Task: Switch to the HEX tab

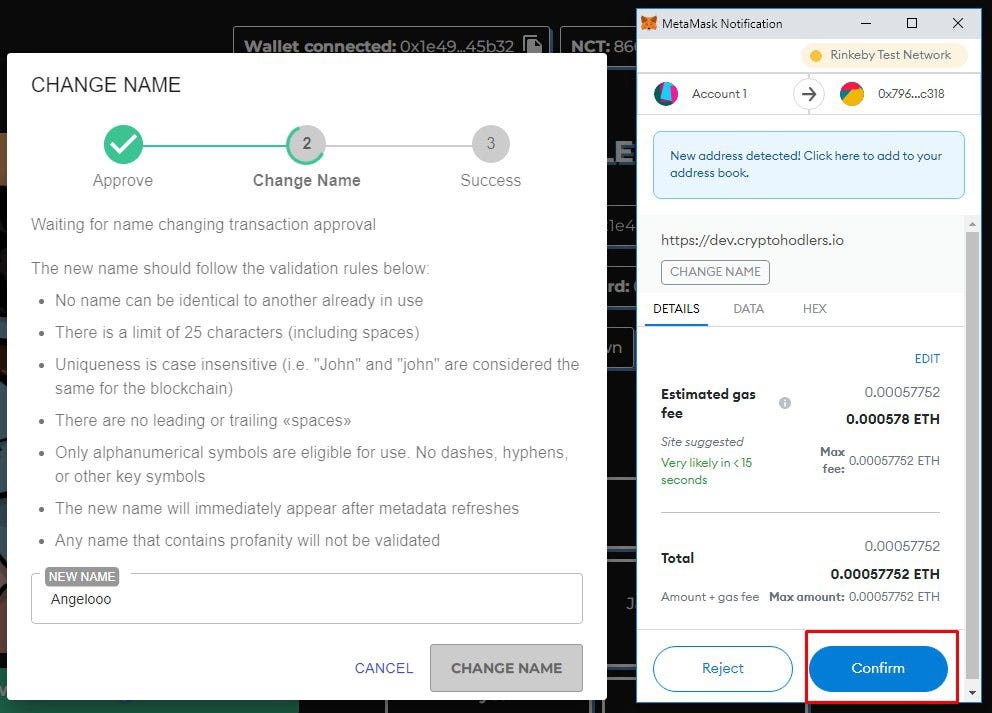Action: point(814,309)
